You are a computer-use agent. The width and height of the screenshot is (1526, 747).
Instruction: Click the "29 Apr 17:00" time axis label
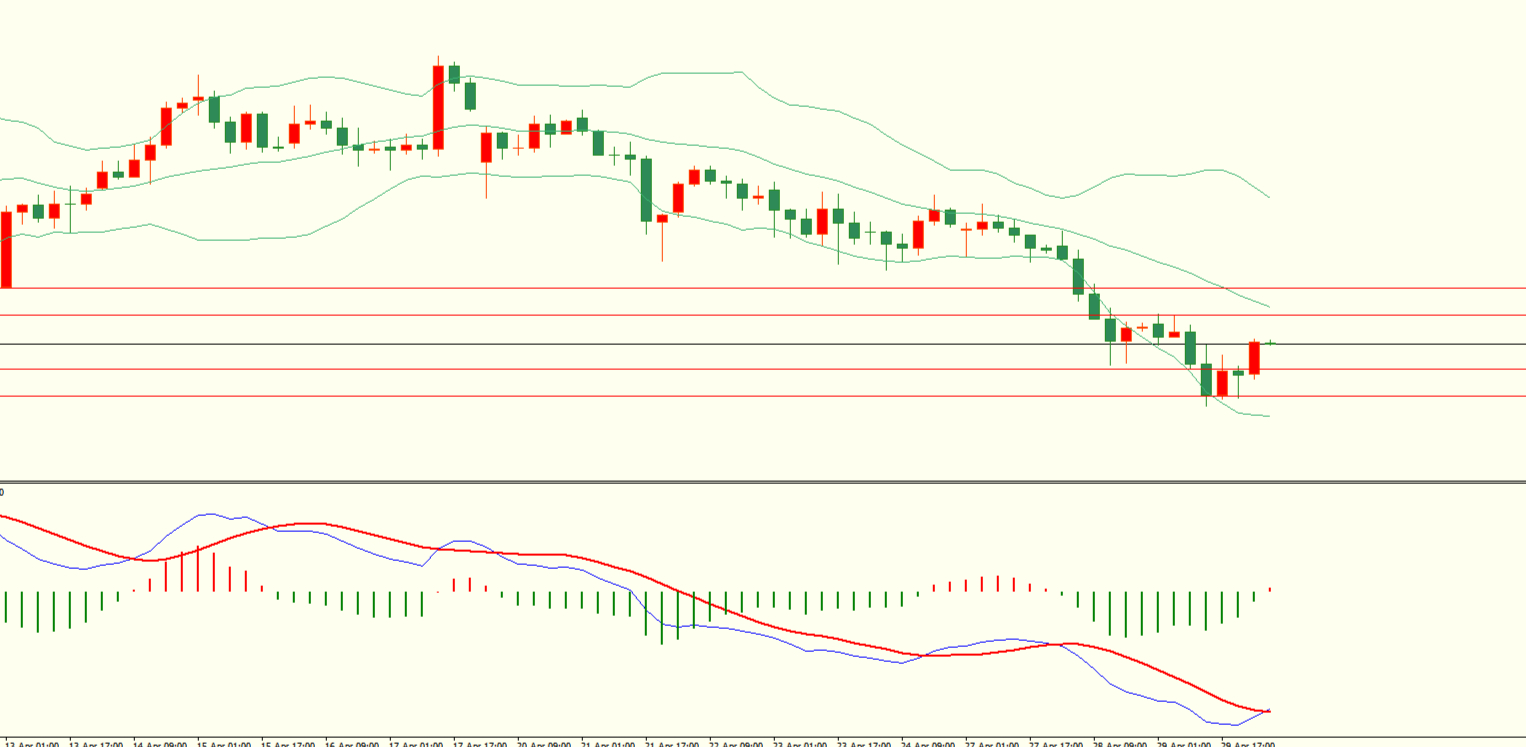tap(1249, 744)
